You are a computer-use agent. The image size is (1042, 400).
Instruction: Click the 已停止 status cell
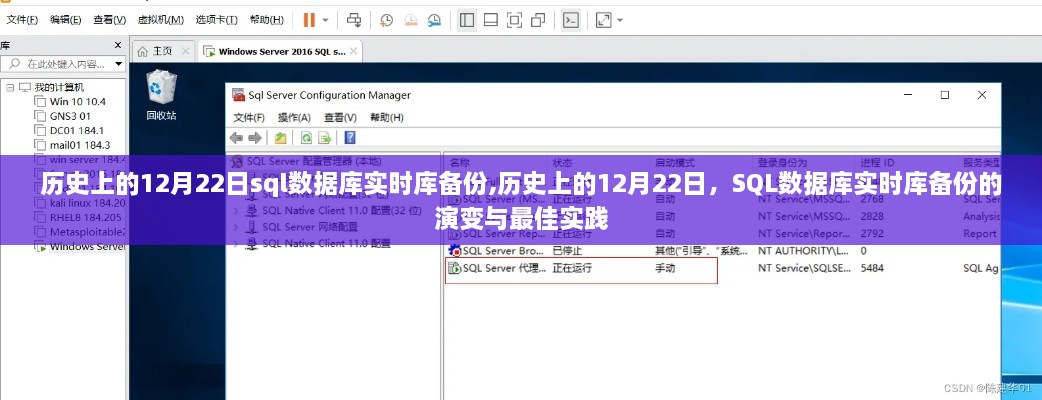pyautogui.click(x=568, y=250)
